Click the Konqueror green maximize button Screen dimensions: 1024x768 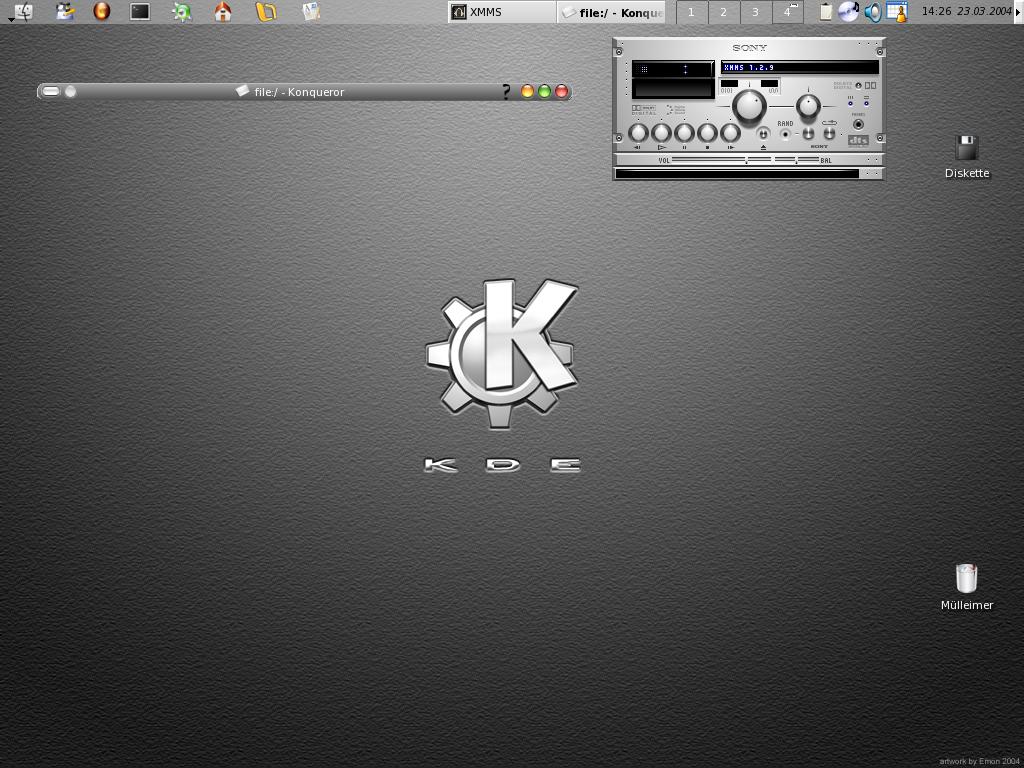coord(545,91)
